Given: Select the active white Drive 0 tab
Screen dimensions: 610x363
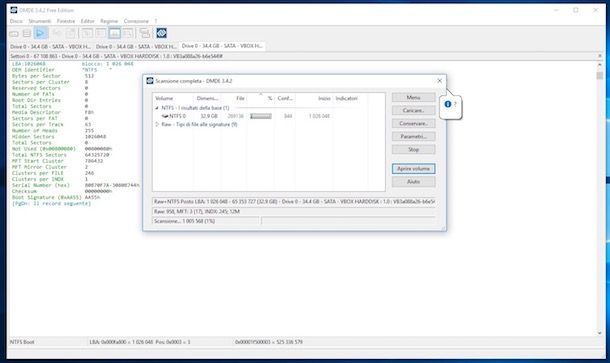Looking at the screenshot, I should (x=222, y=46).
